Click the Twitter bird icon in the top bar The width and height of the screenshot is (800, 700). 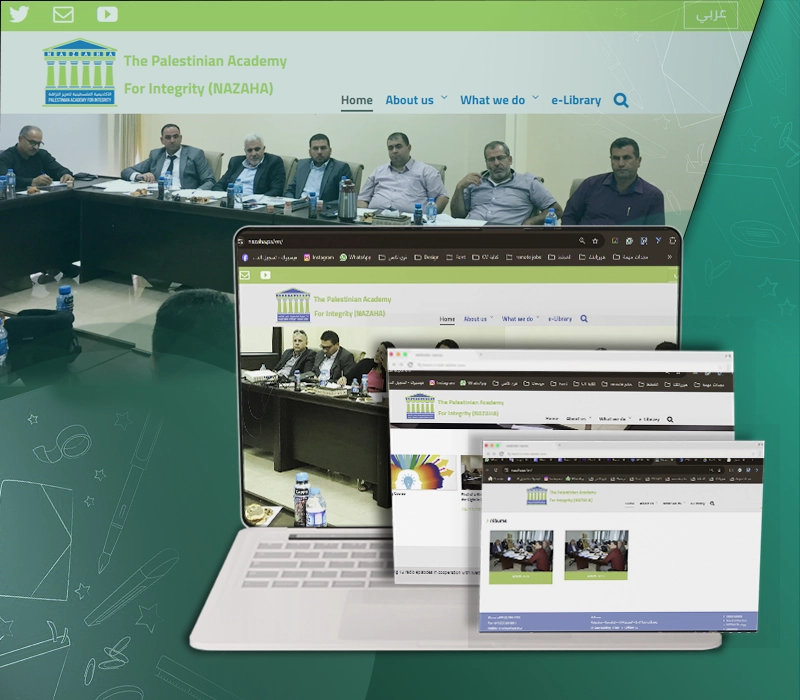coord(19,14)
